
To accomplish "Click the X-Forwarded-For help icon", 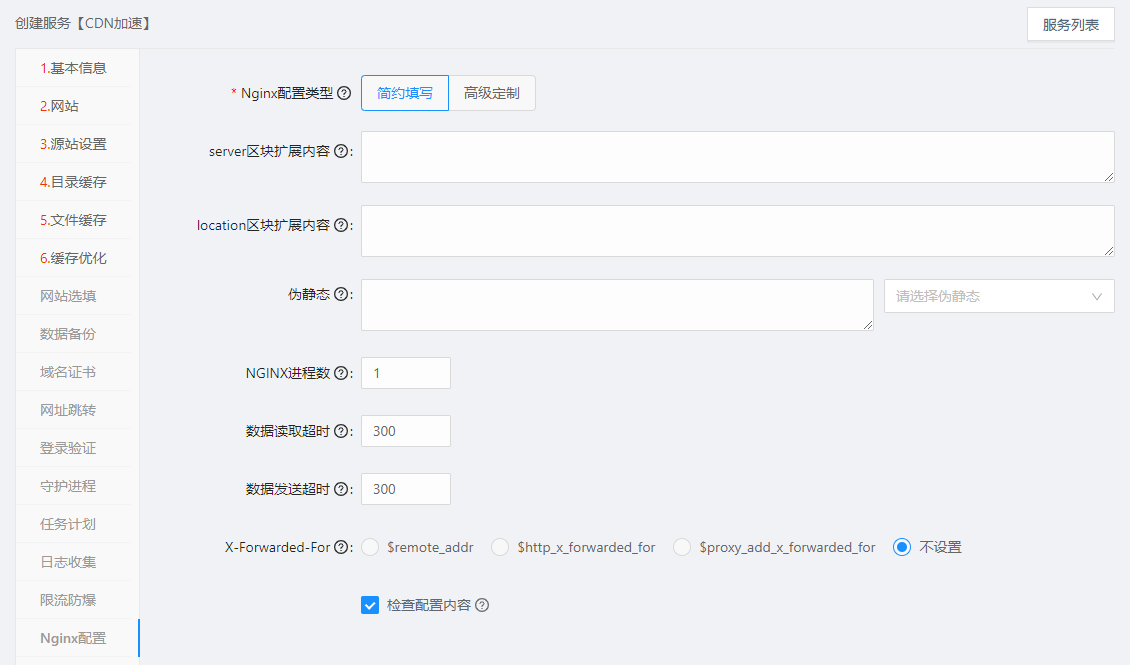I will coord(341,547).
